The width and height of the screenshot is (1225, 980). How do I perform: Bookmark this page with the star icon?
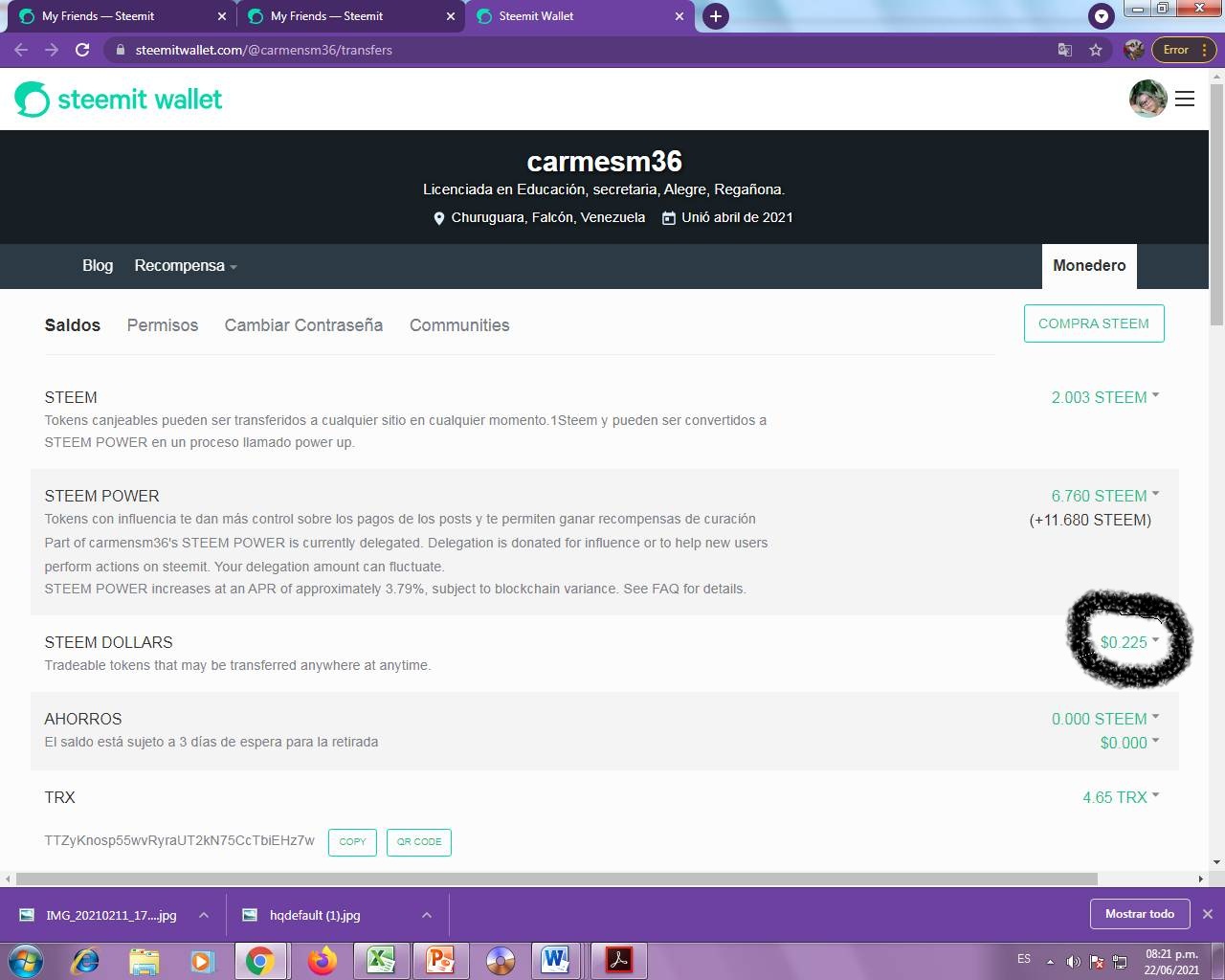click(1096, 50)
